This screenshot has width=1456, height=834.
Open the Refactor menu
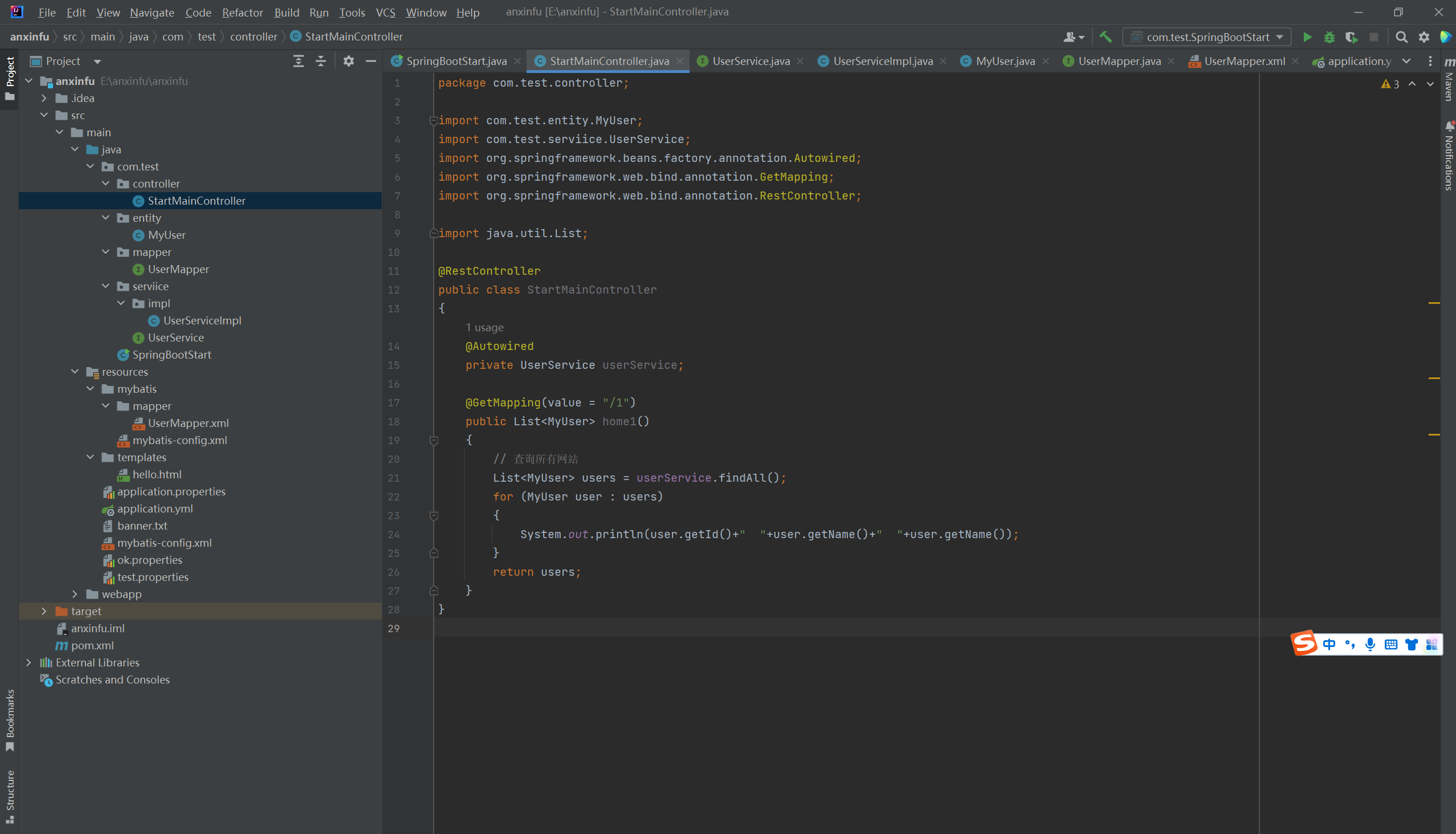pos(242,12)
